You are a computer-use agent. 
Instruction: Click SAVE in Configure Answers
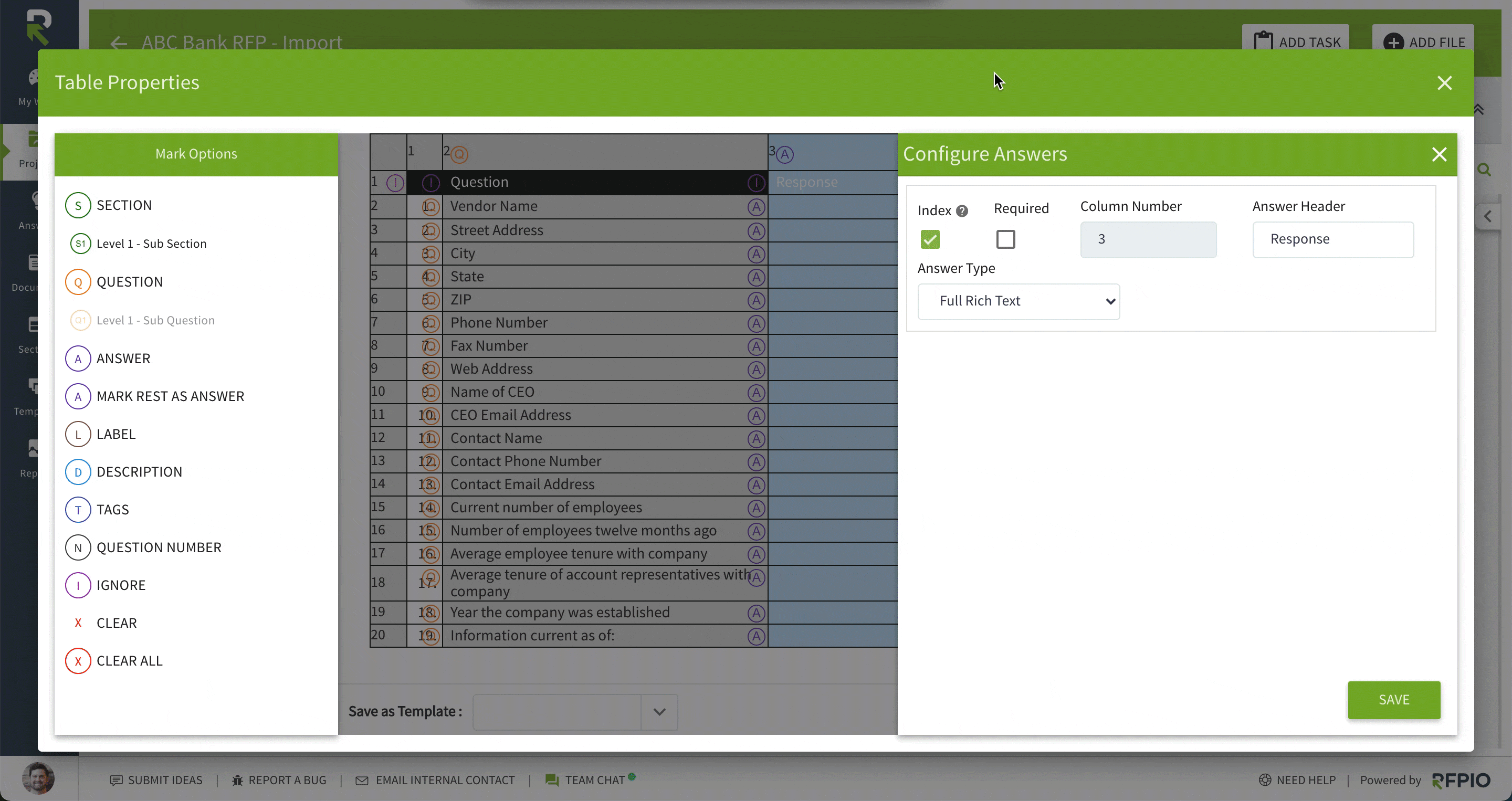pyautogui.click(x=1394, y=700)
